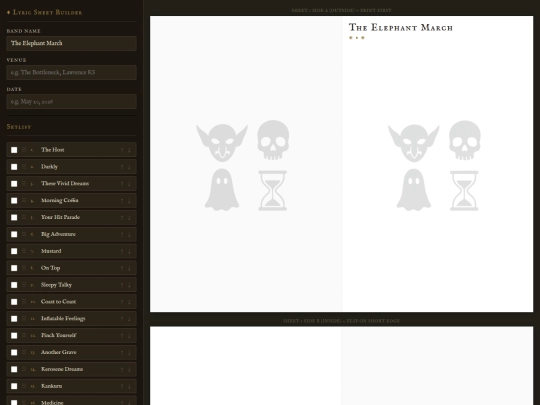Move Another Grave up

click(x=122, y=352)
